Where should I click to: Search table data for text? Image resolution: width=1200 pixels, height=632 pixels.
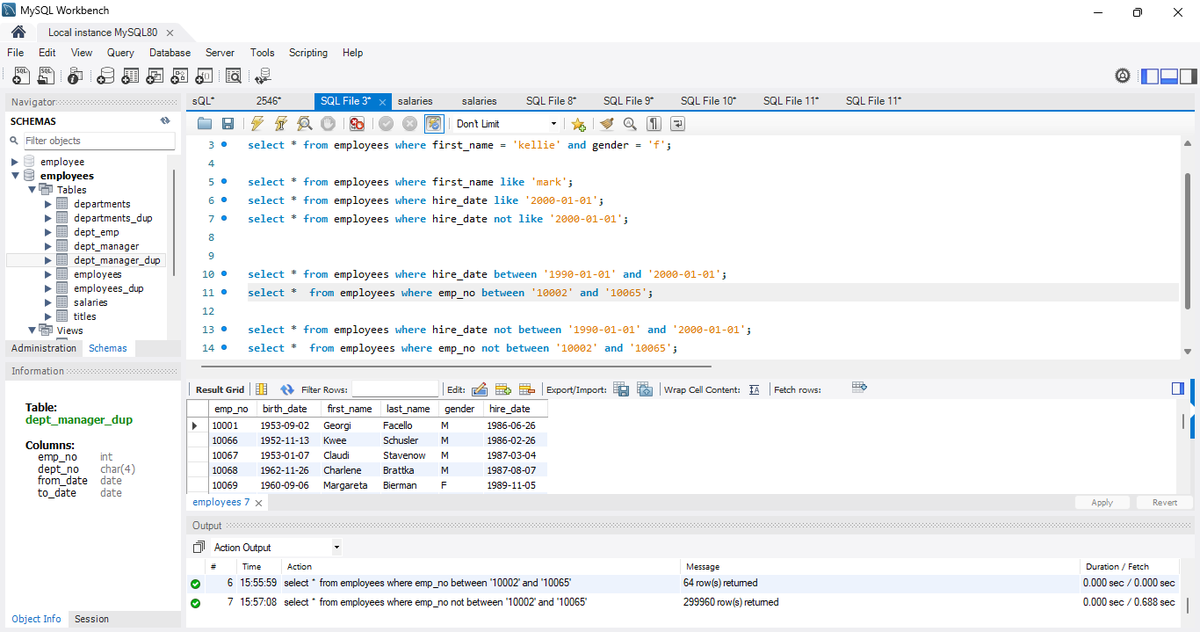[233, 75]
